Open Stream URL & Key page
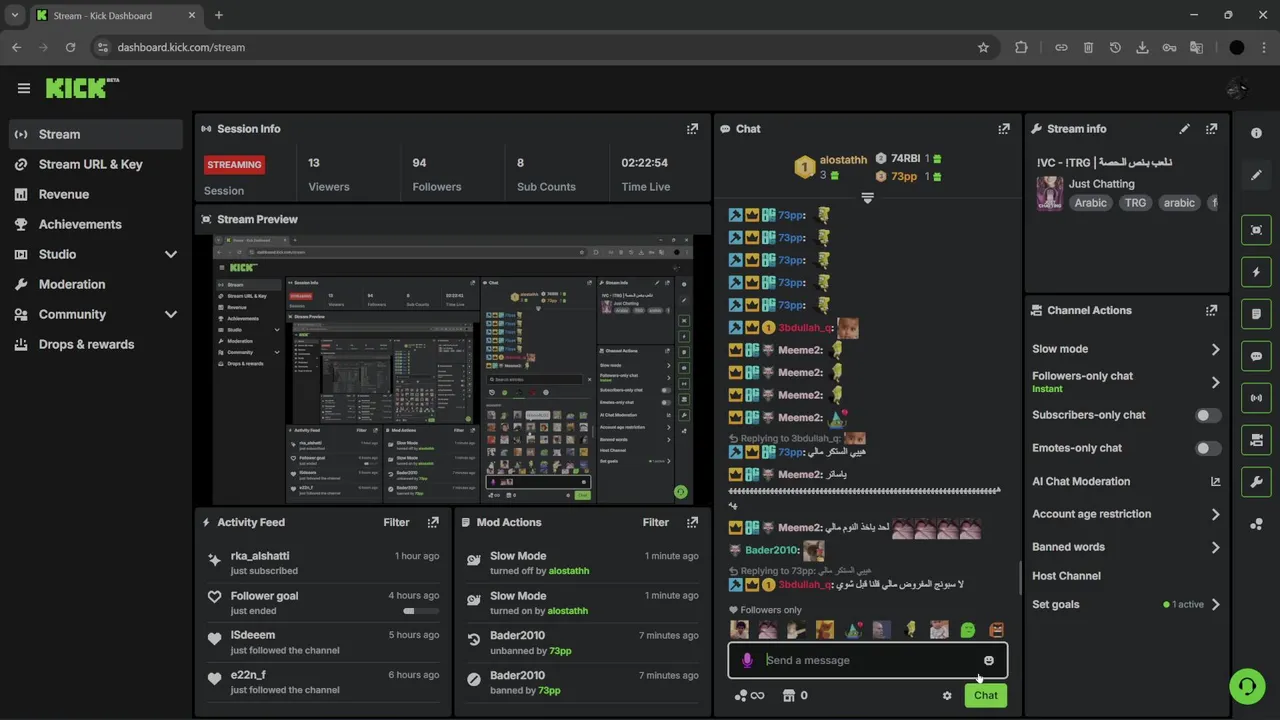Image resolution: width=1280 pixels, height=720 pixels. point(96,164)
